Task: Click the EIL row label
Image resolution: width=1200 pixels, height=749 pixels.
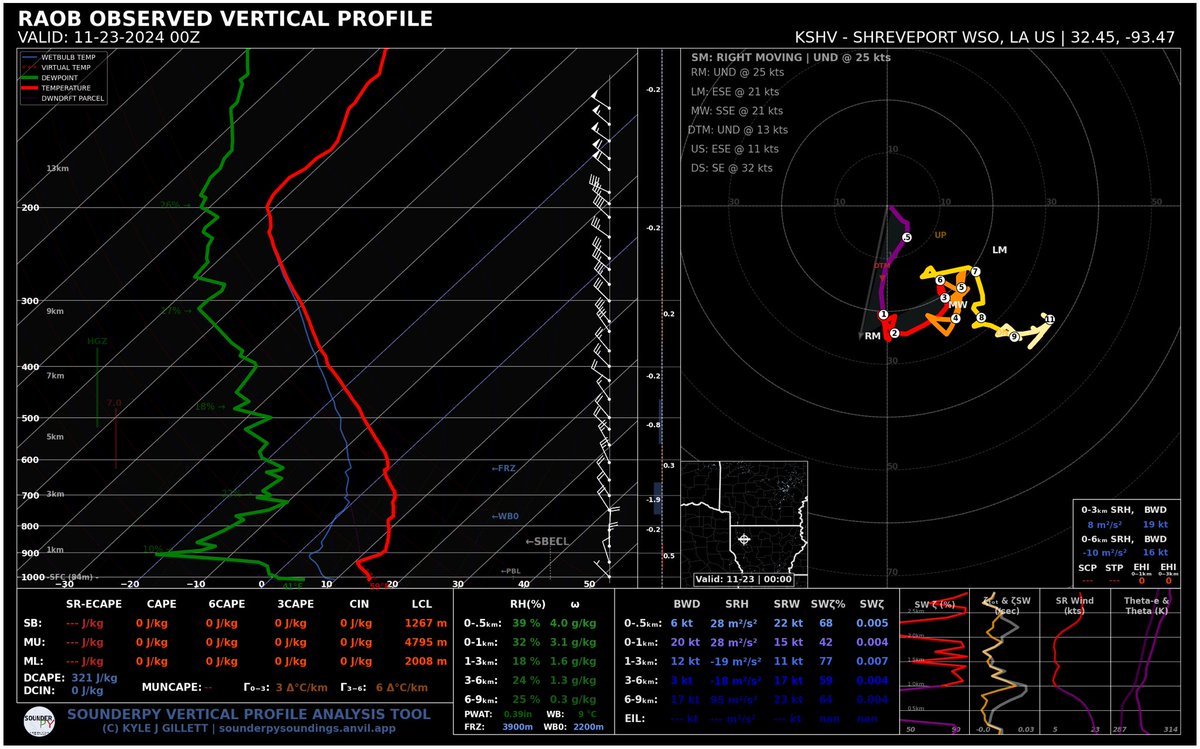Action: pyautogui.click(x=635, y=719)
